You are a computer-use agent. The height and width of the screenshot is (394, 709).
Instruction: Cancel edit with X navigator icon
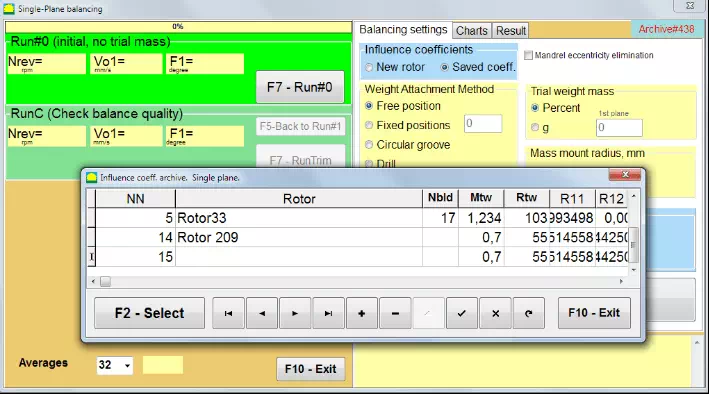pyautogui.click(x=495, y=313)
